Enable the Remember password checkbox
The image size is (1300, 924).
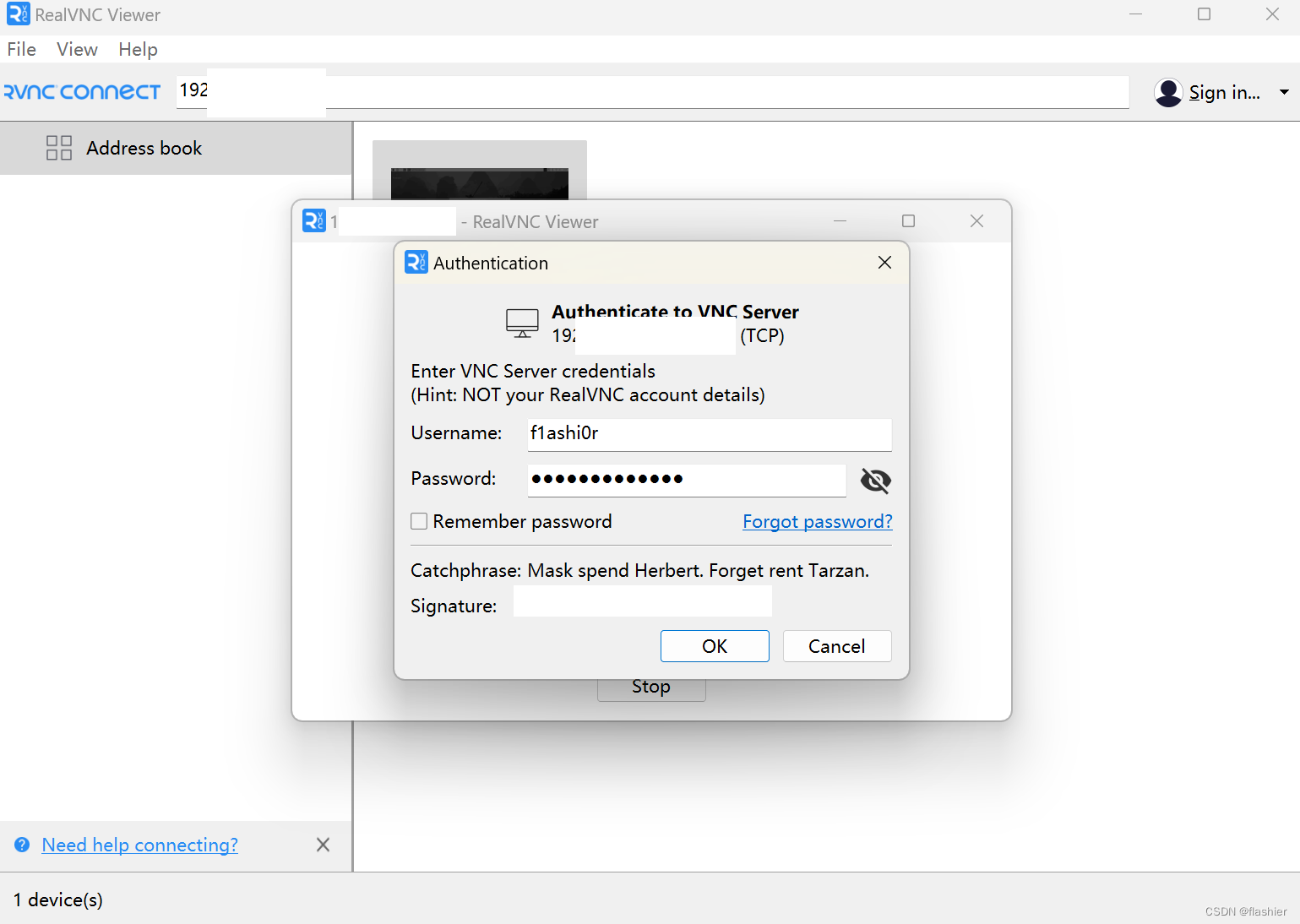tap(419, 521)
